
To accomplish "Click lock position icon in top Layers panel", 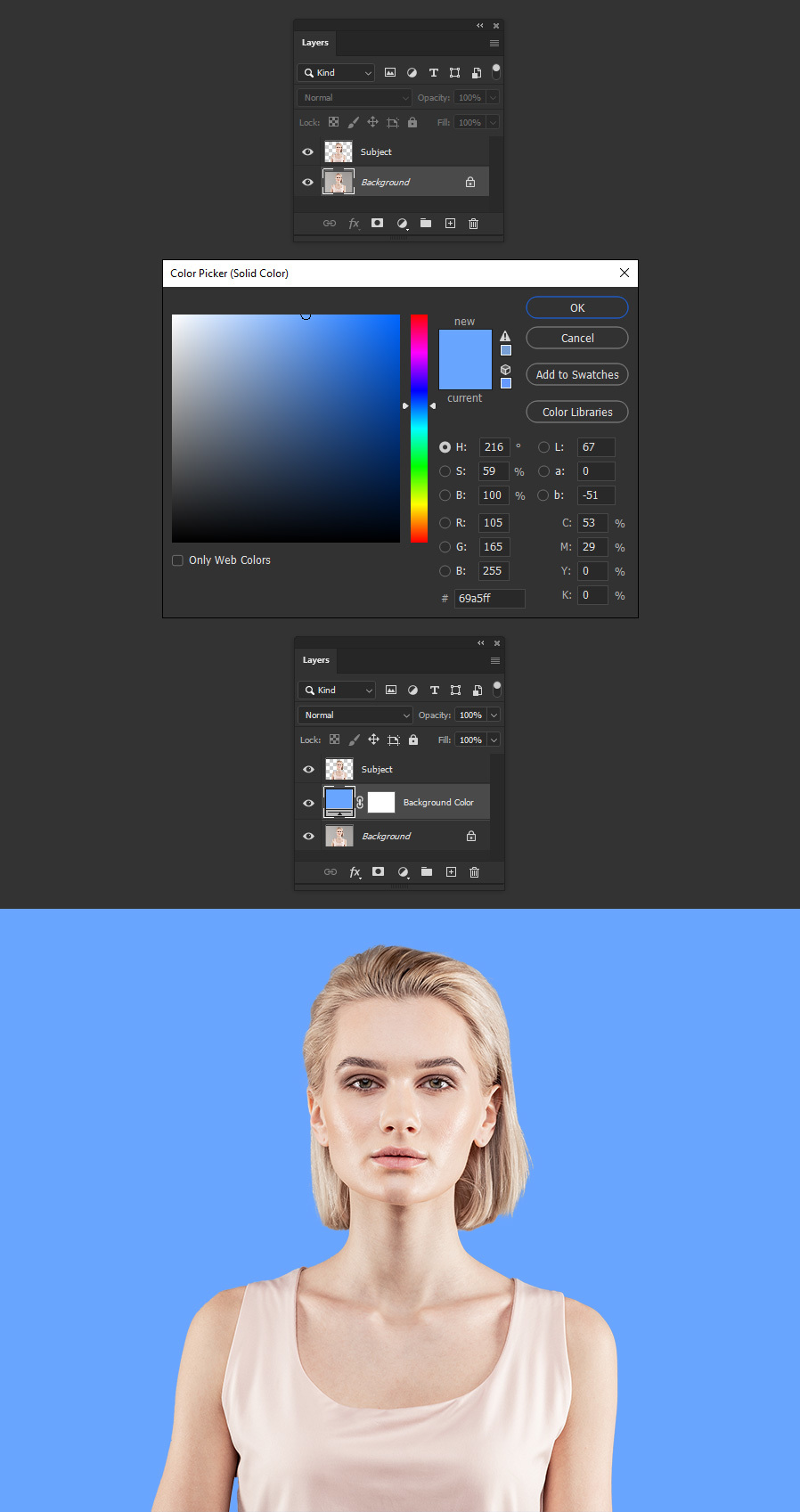I will click(372, 122).
